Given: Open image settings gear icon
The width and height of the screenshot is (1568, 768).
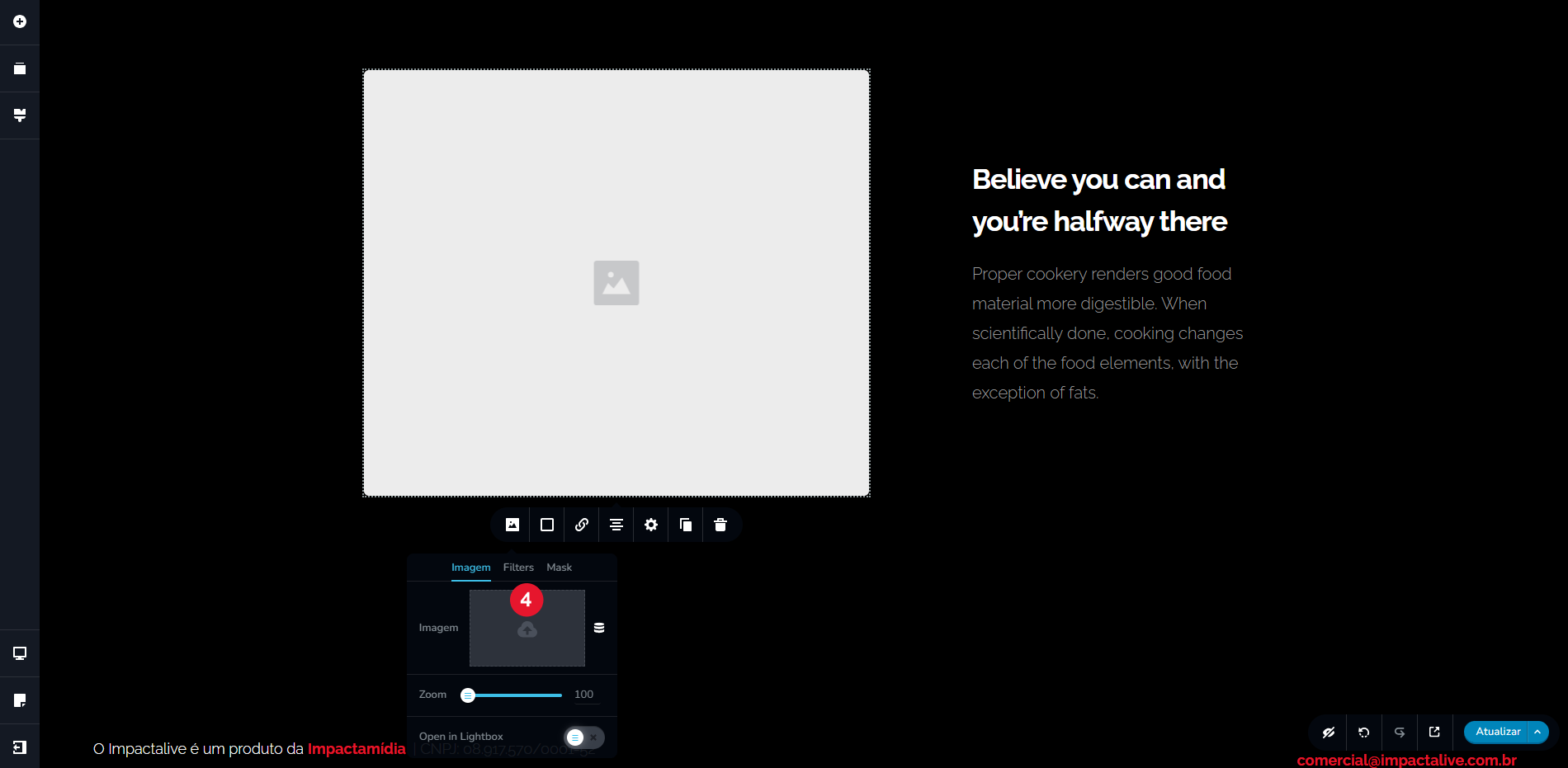Looking at the screenshot, I should point(651,525).
